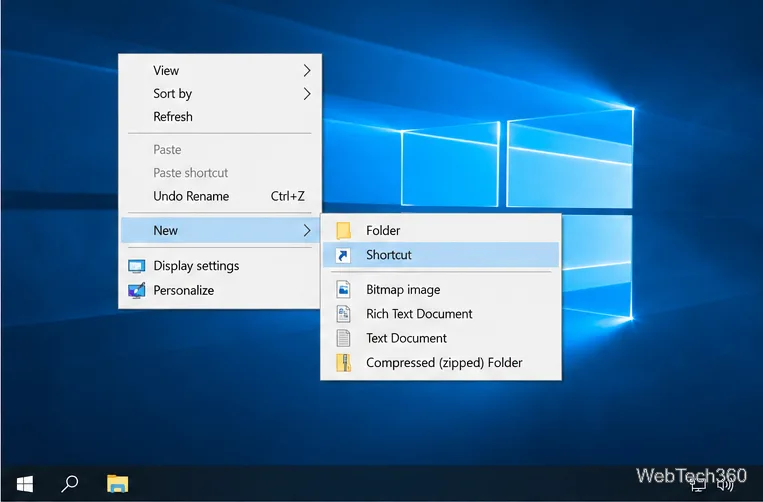This screenshot has width=763, height=502.
Task: Launch File Explorer from the taskbar
Action: (x=117, y=484)
